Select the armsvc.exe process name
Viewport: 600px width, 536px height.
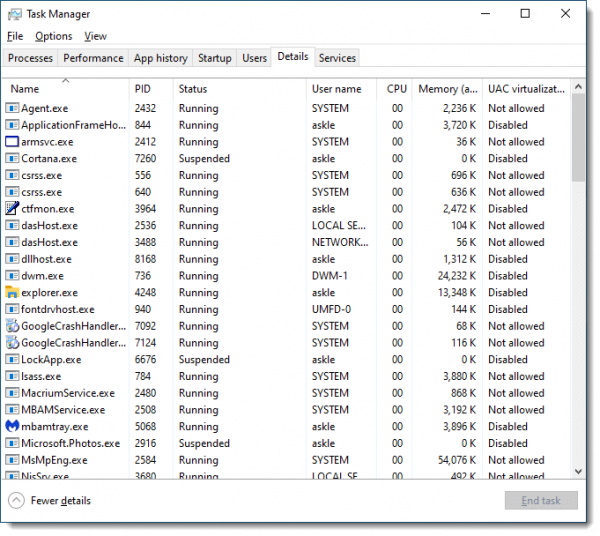(x=47, y=142)
